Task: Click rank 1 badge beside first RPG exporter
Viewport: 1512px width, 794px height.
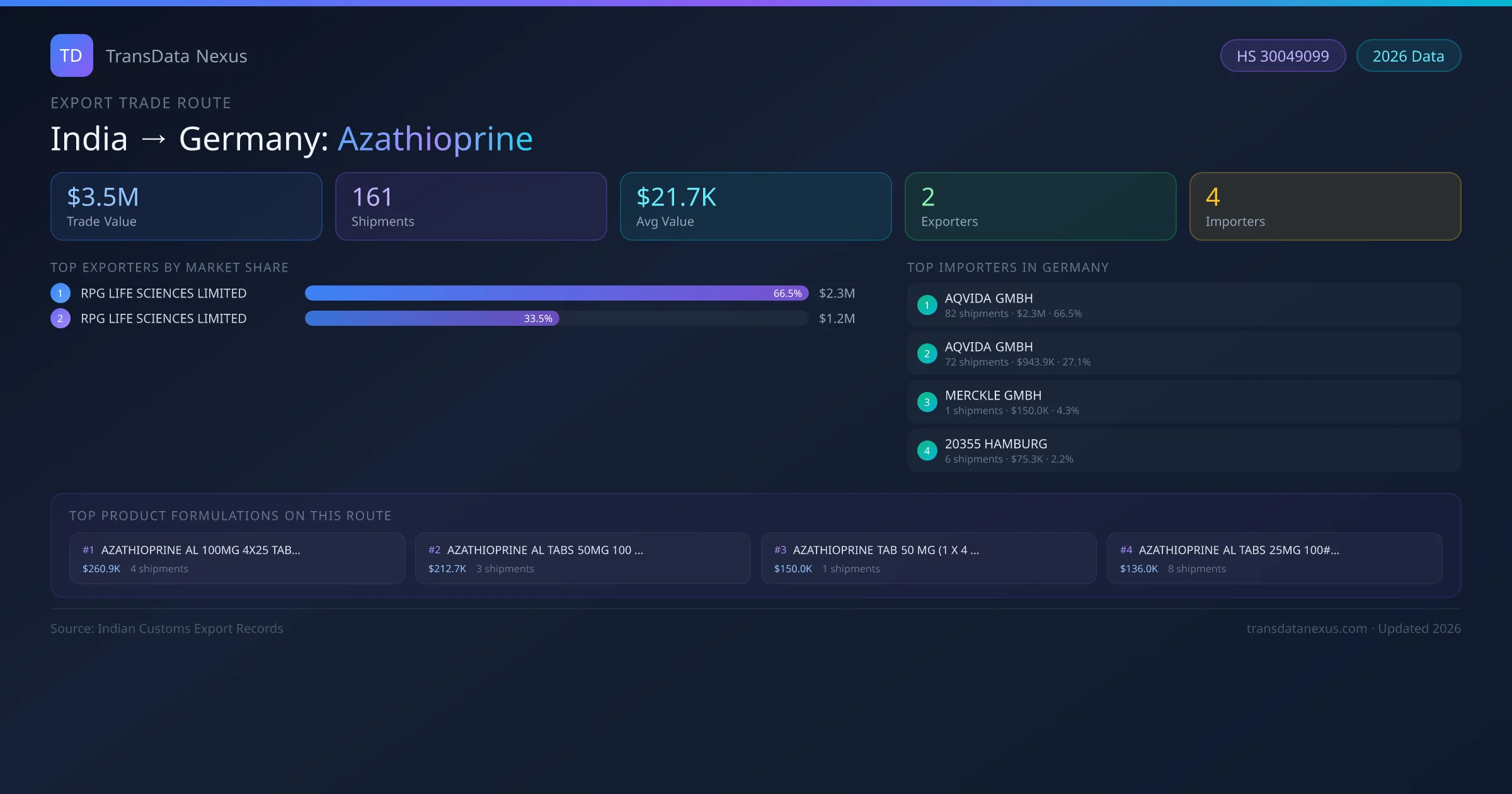Action: (60, 293)
